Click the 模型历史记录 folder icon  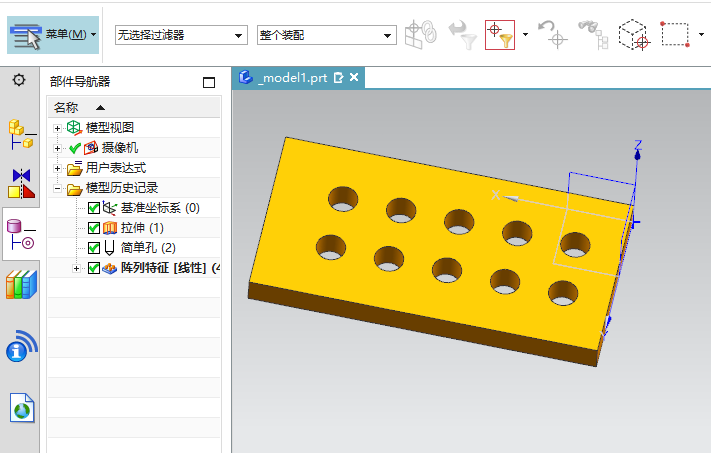pos(74,189)
